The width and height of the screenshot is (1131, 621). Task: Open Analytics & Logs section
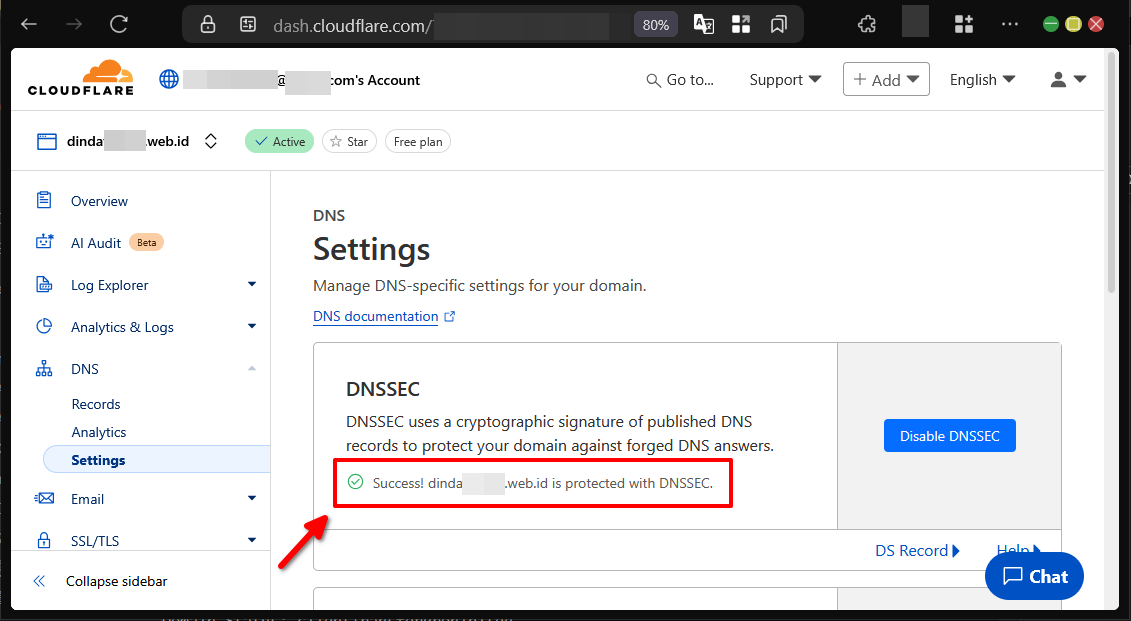122,327
